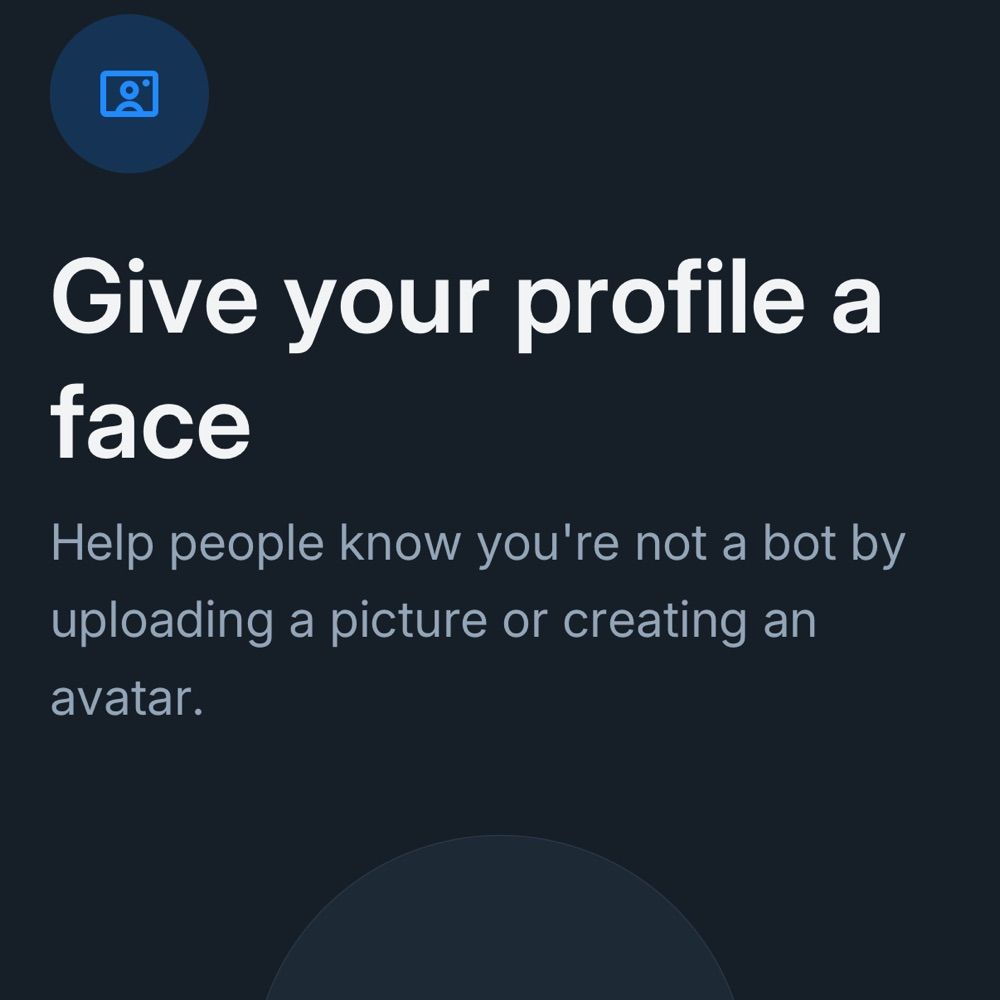Click the "uploading a picture or creating an" line
Image resolution: width=1000 pixels, height=1000 pixels.
click(434, 622)
